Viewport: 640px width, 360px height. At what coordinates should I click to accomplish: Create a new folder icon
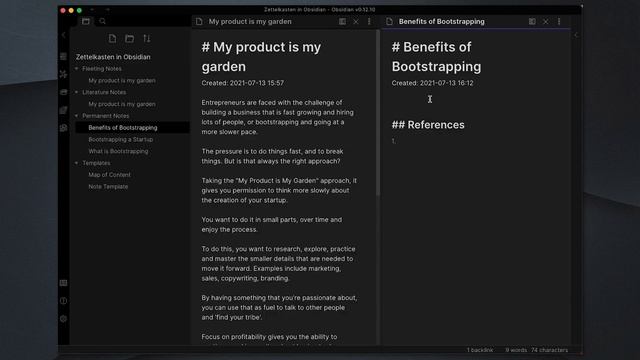129,38
